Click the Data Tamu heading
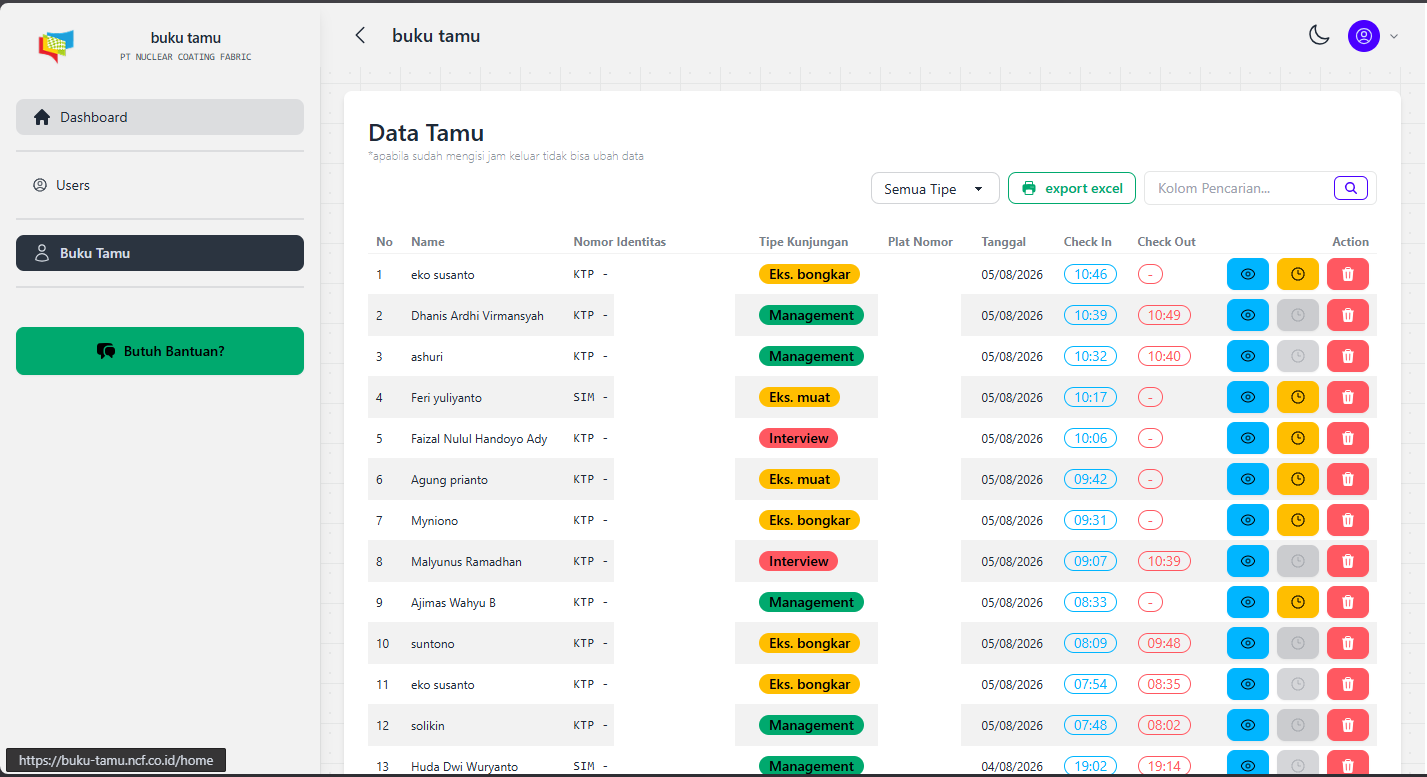Viewport: 1427px width, 777px height. coord(426,133)
